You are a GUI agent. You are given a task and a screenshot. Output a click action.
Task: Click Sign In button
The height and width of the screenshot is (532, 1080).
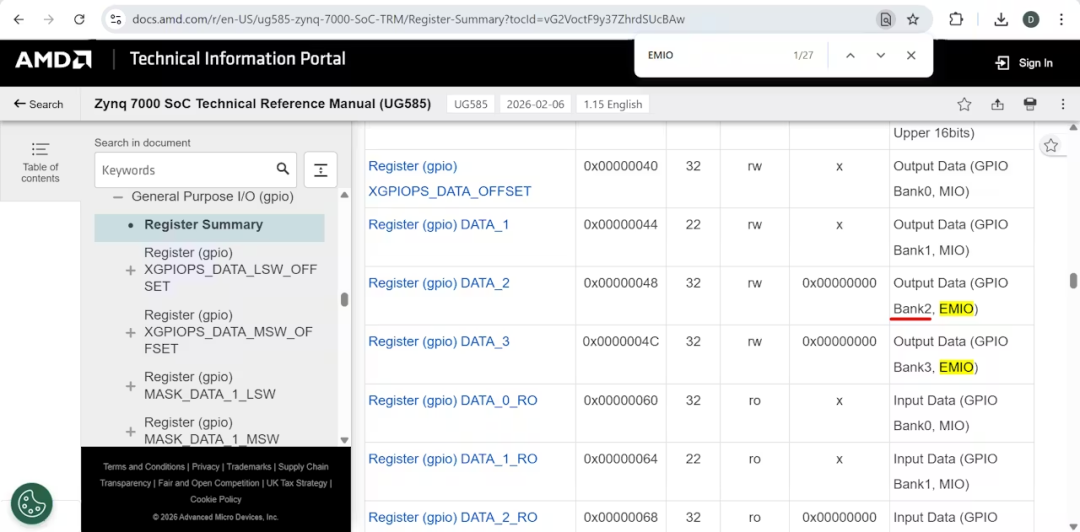click(1024, 63)
